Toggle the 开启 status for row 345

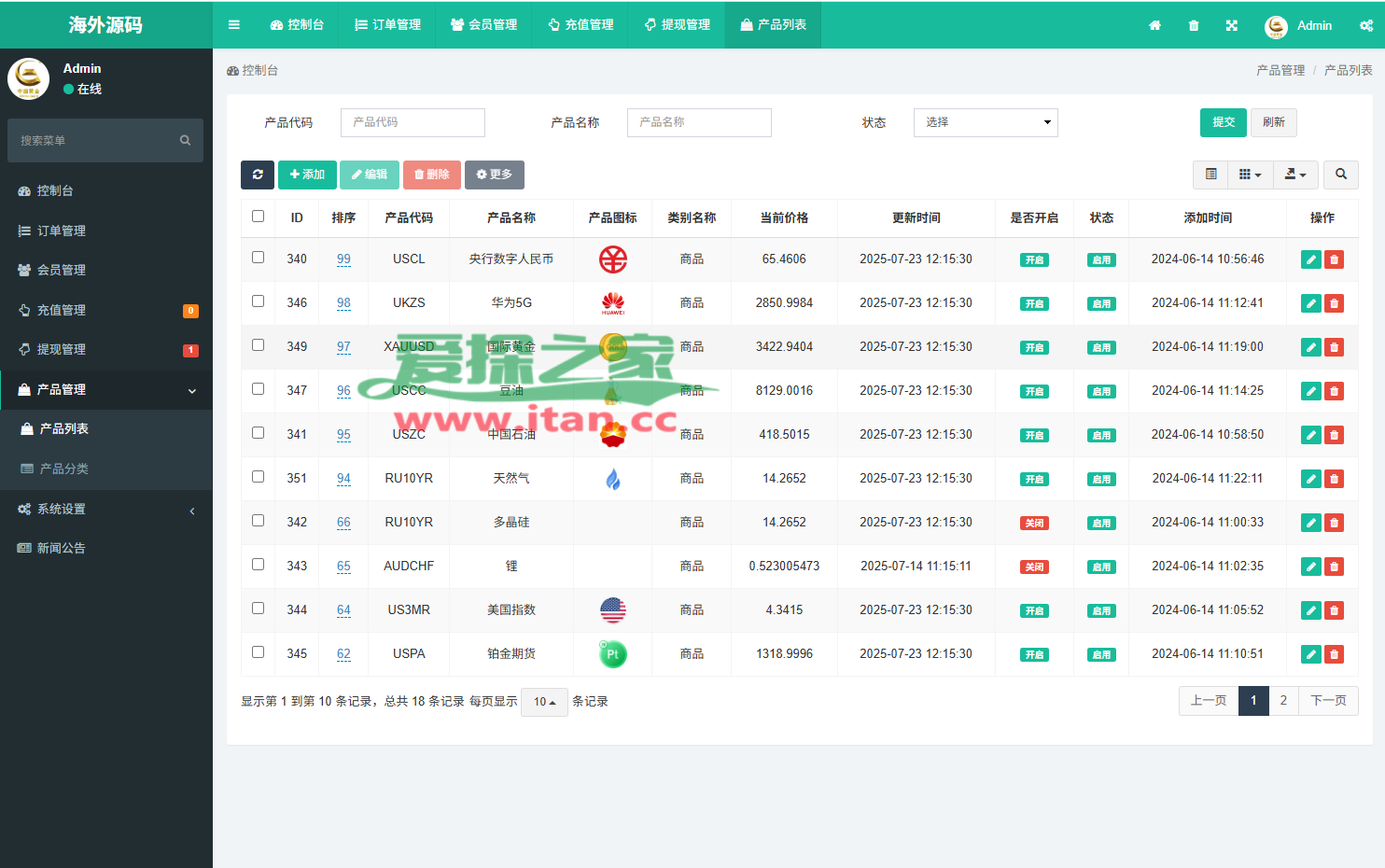coord(1034,655)
